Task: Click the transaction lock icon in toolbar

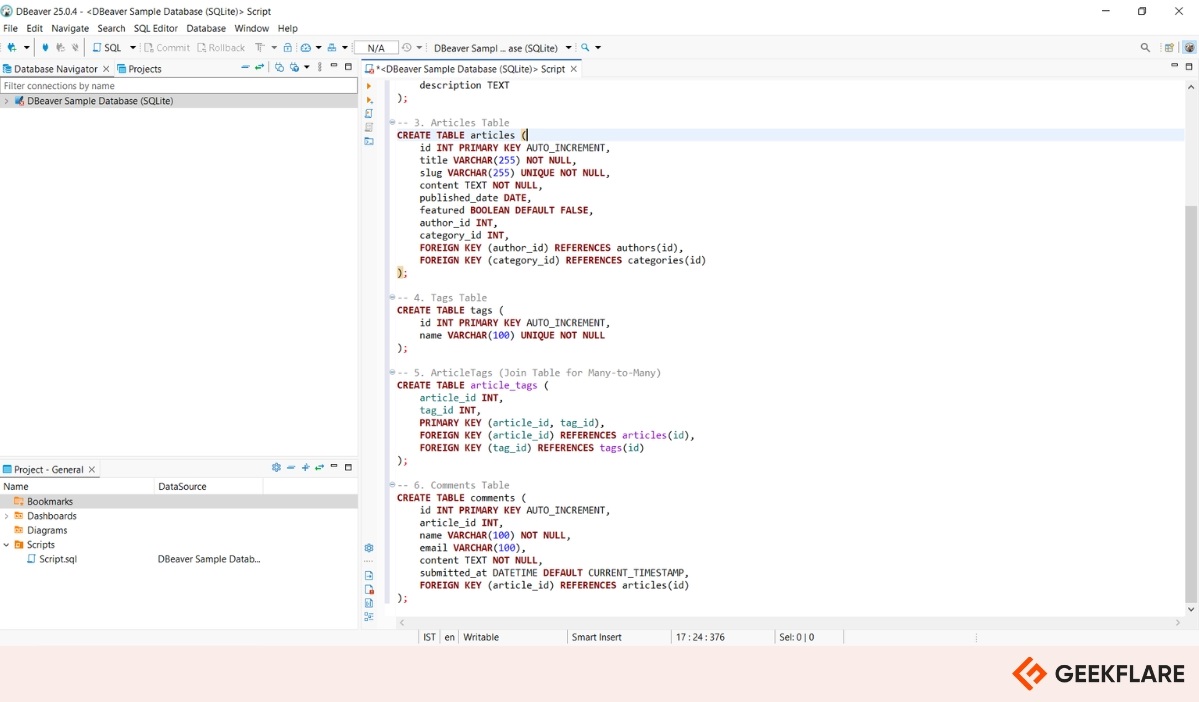Action: tap(288, 47)
